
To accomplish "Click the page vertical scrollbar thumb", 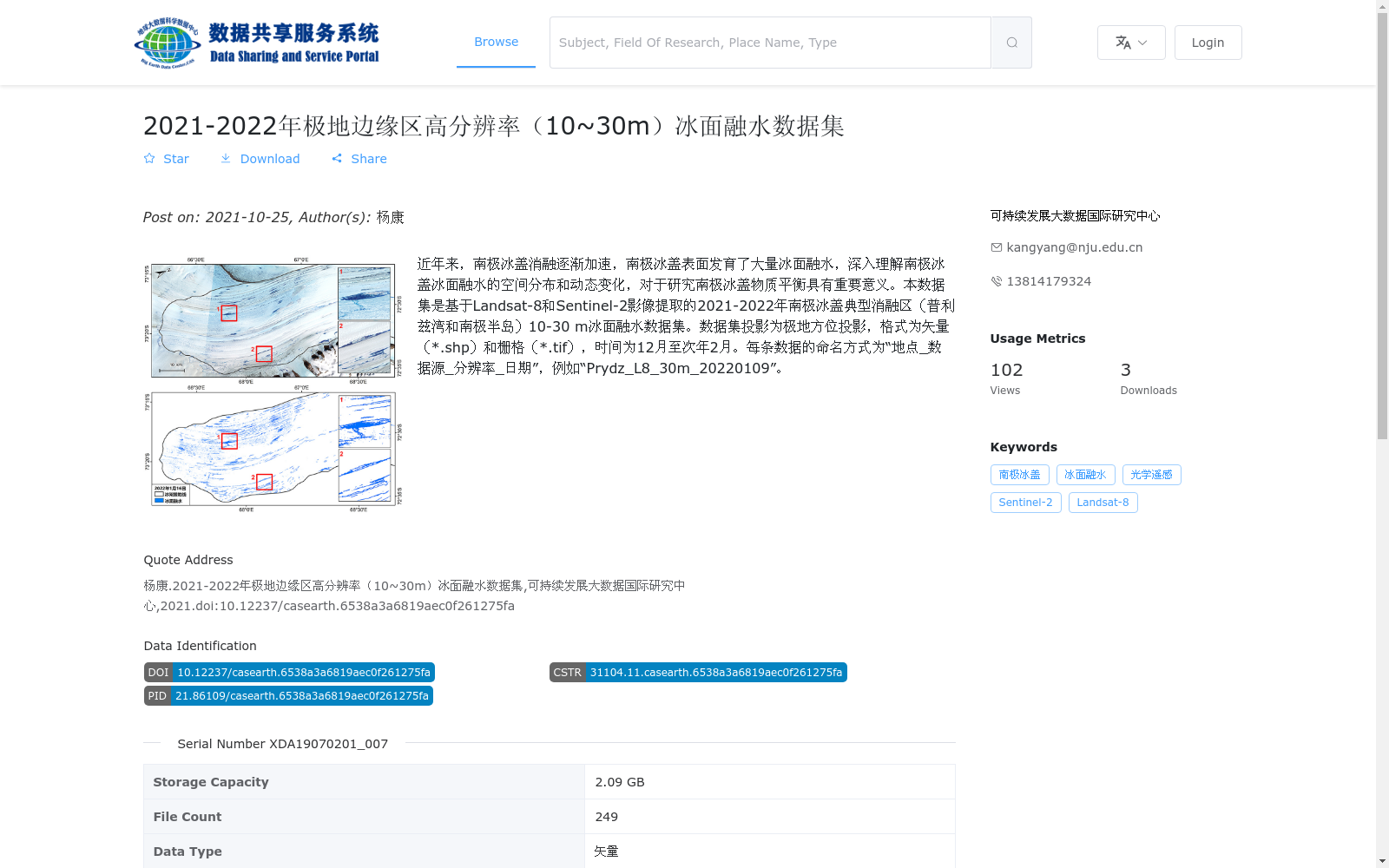I will (x=1382, y=226).
